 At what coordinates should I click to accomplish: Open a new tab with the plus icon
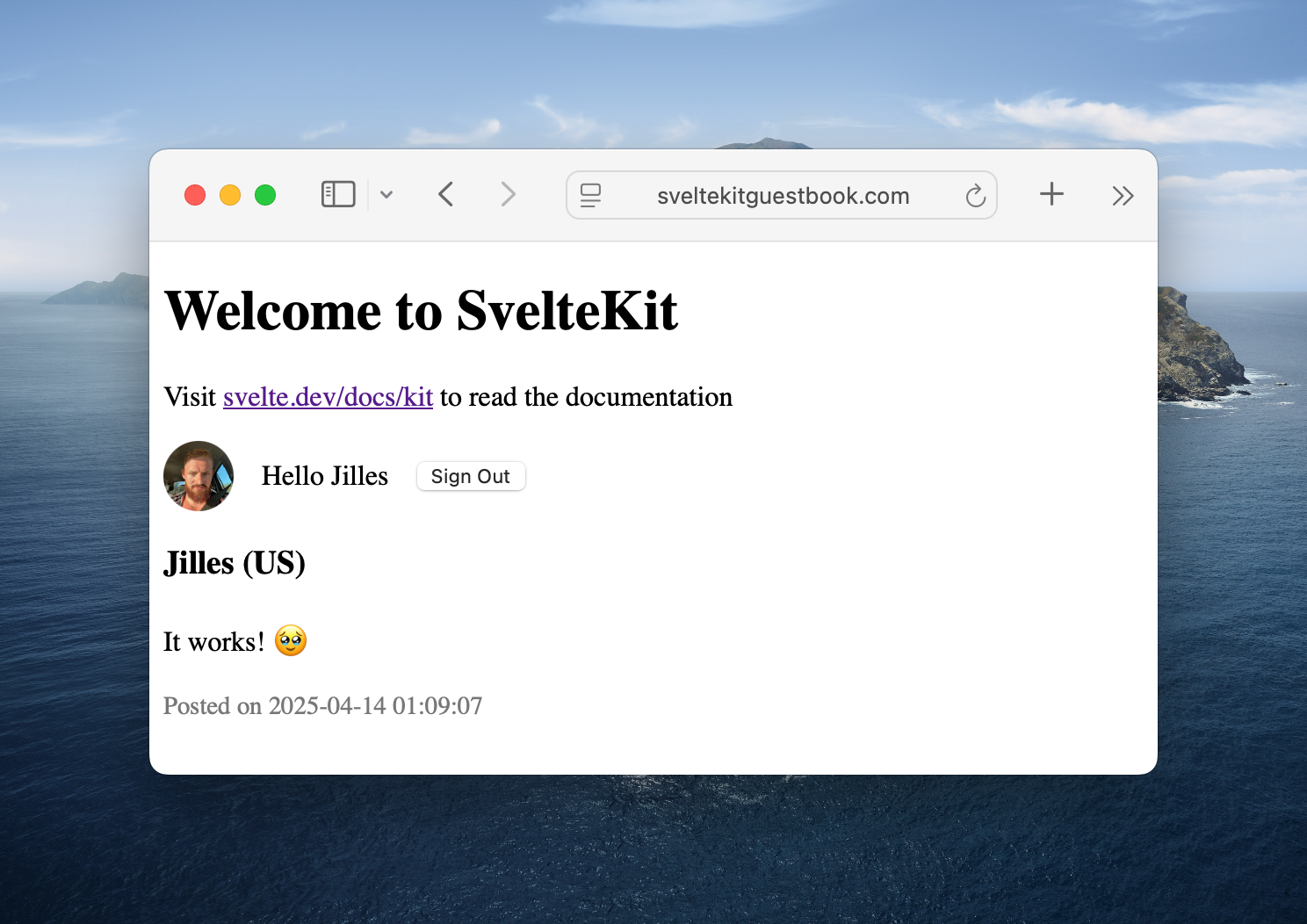[1051, 194]
